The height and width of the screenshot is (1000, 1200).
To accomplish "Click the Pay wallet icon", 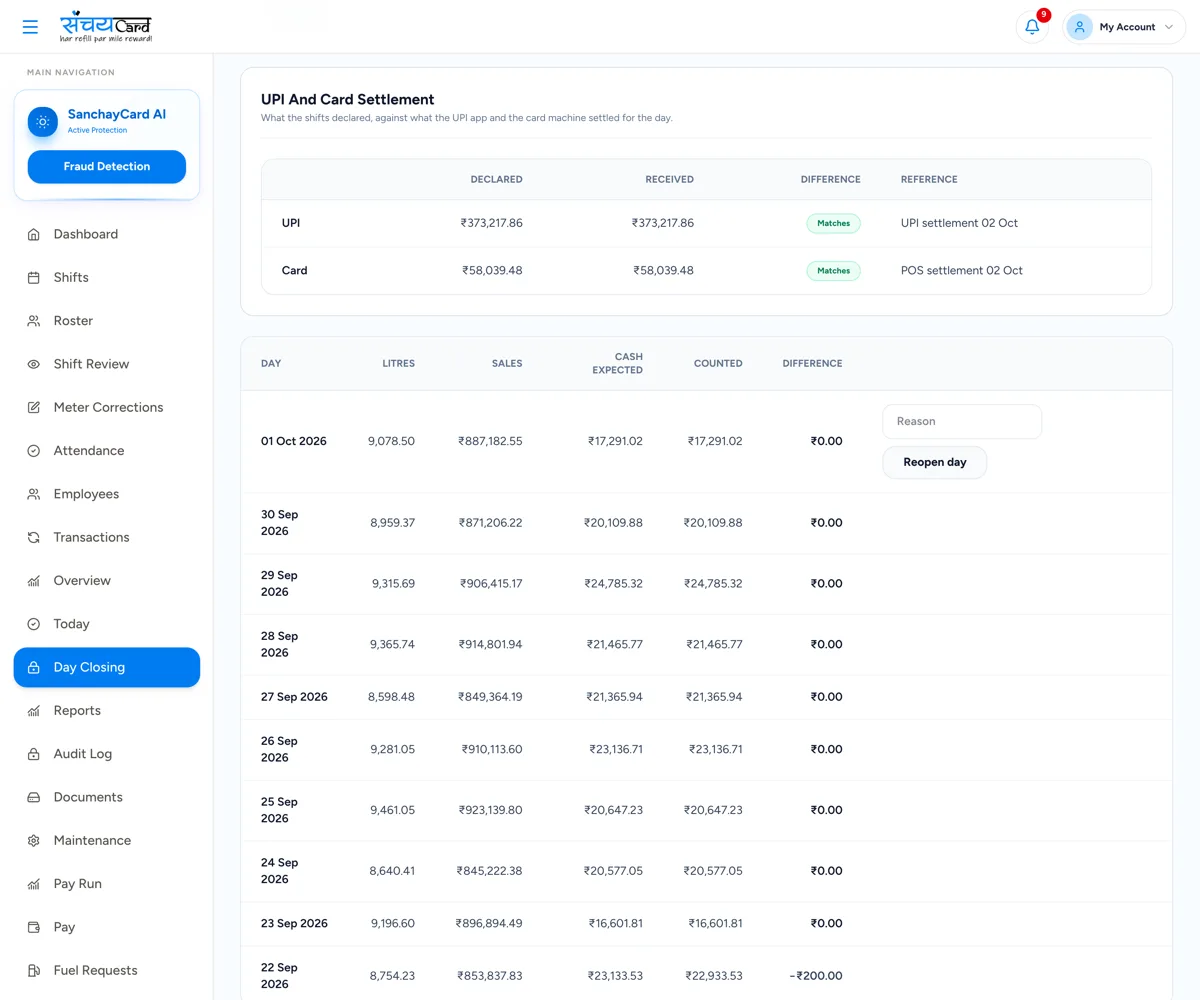I will pyautogui.click(x=33, y=927).
